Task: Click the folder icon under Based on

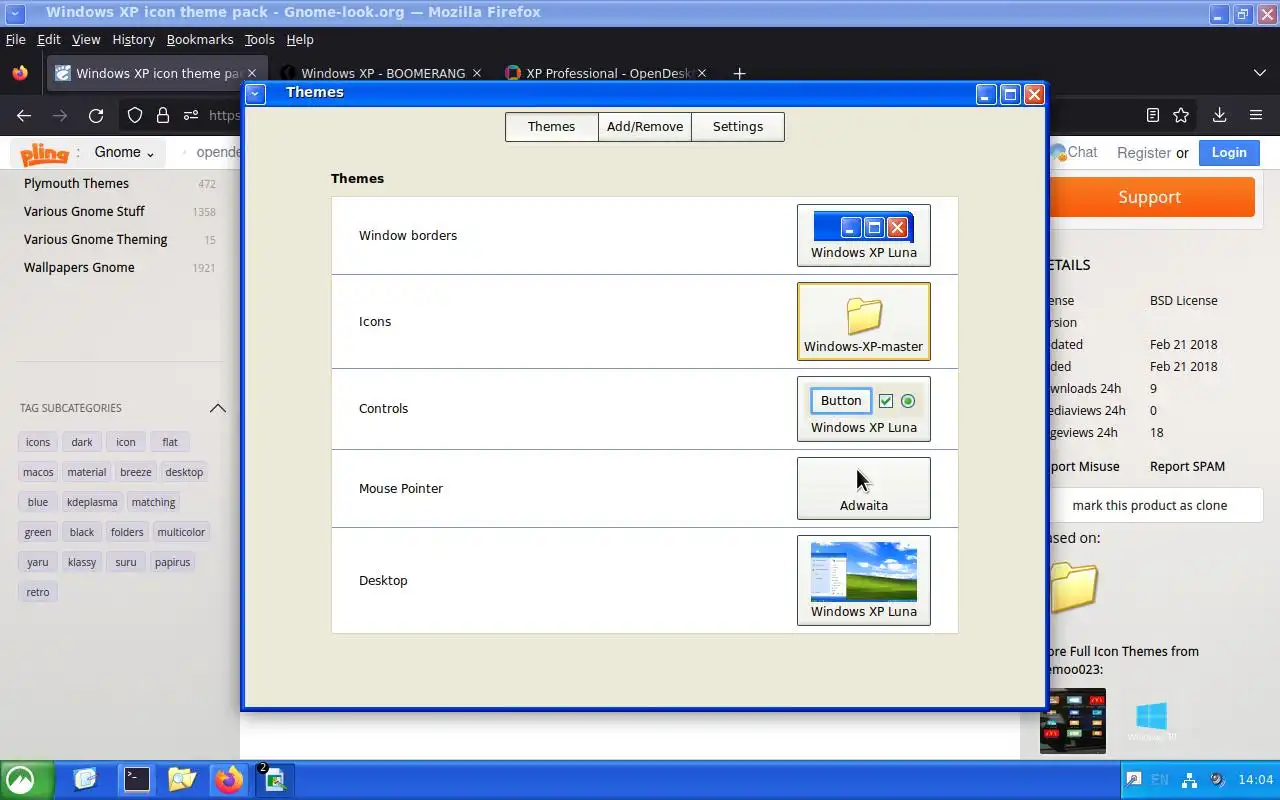Action: coord(1073,586)
